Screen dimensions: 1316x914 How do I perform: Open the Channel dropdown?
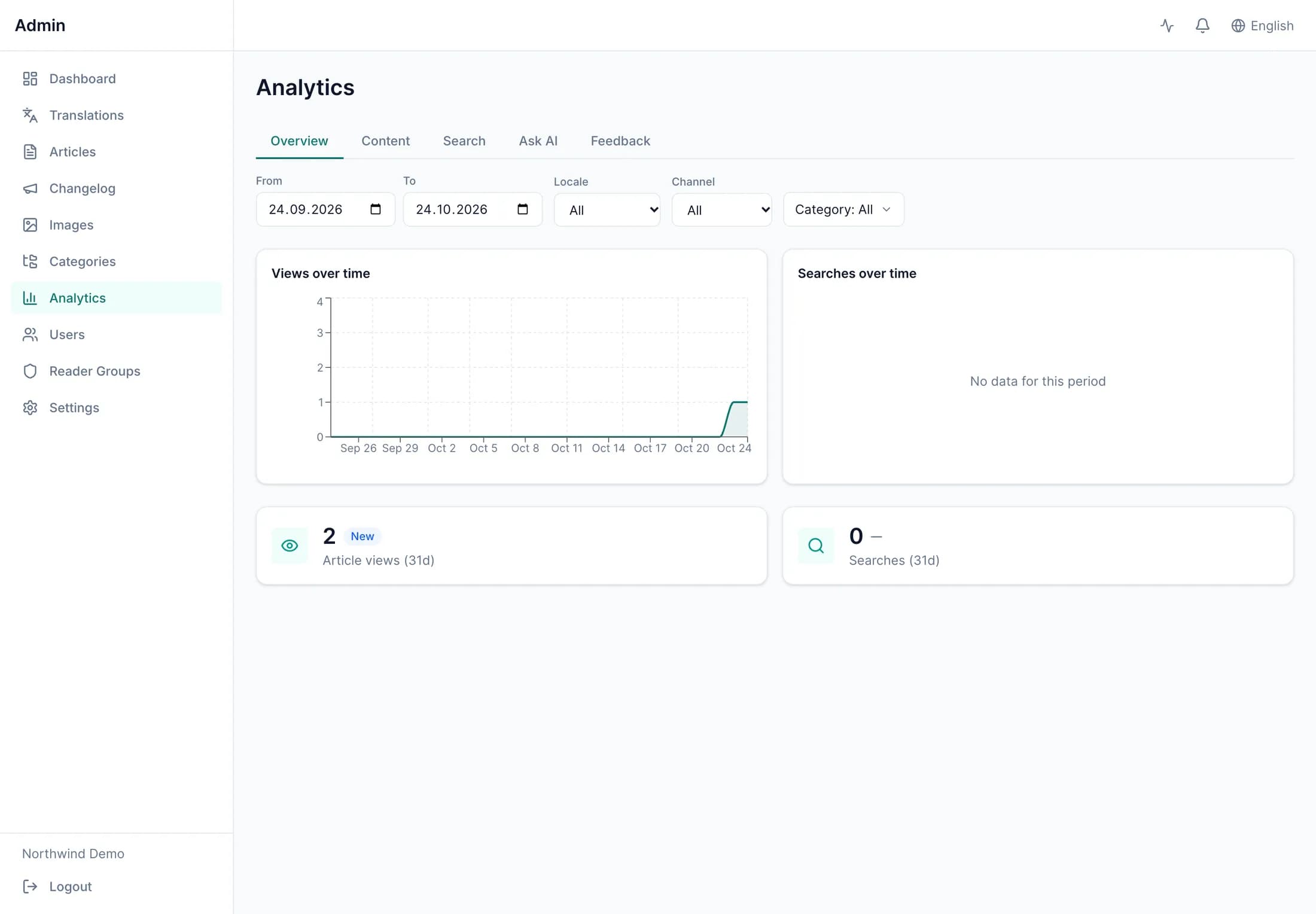pyautogui.click(x=722, y=210)
